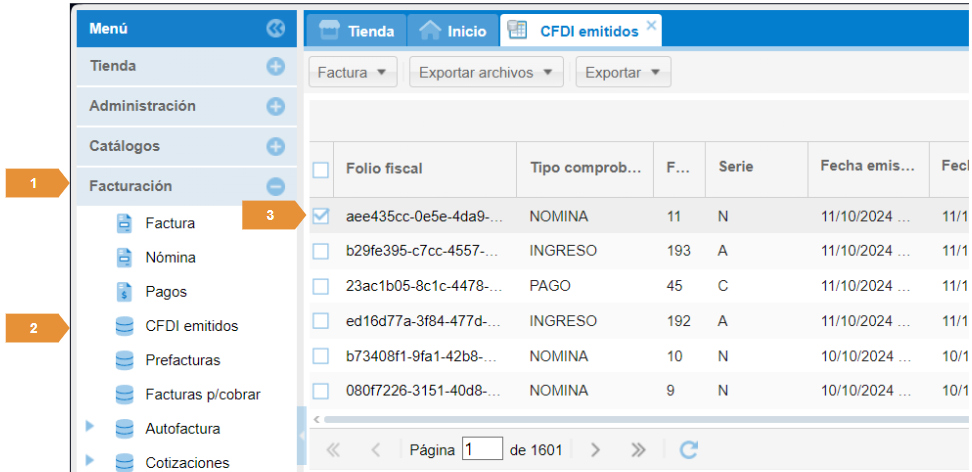972x472 pixels.
Task: Collapse the Menú sidebar panel
Action: [276, 29]
